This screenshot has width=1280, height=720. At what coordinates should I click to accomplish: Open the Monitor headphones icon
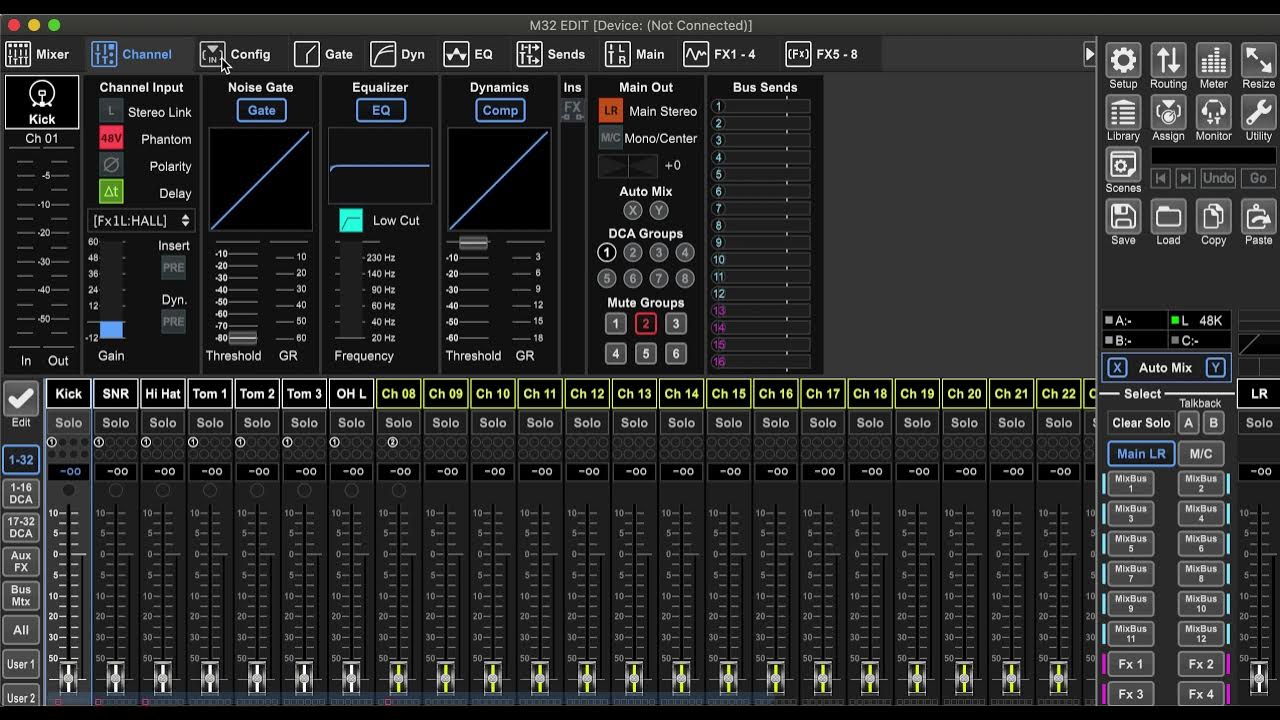(x=1213, y=112)
